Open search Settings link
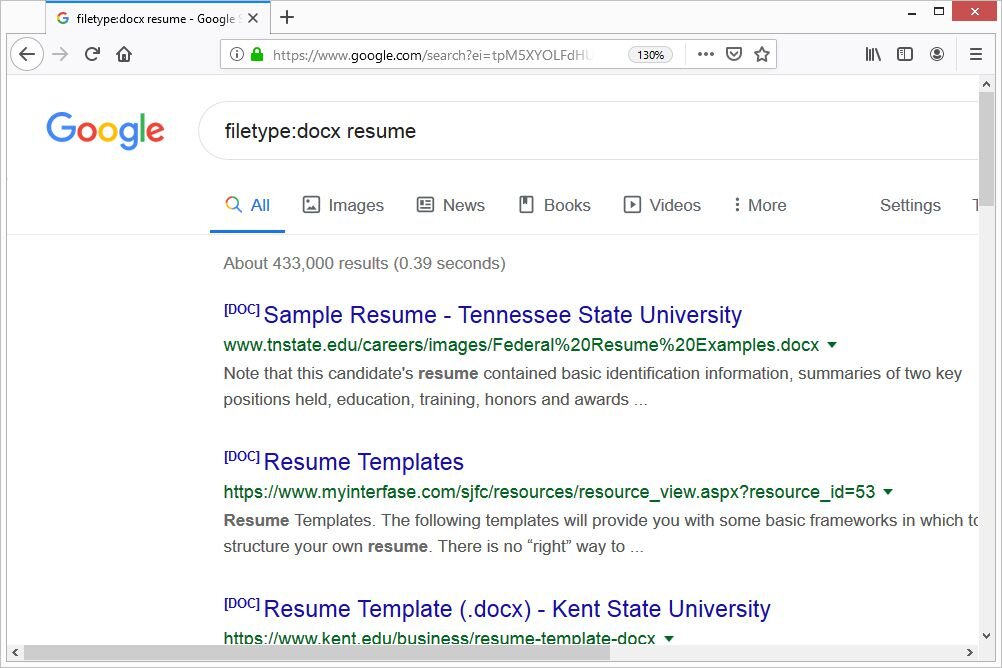 point(910,205)
